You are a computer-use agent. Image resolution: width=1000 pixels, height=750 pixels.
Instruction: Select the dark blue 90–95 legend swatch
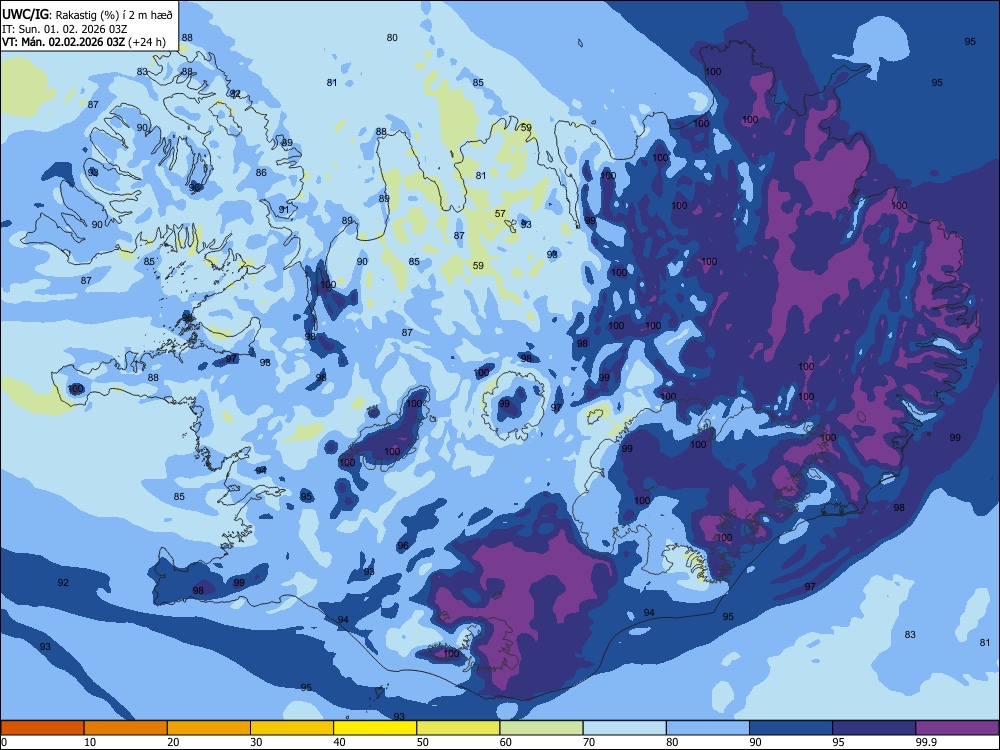(791, 728)
